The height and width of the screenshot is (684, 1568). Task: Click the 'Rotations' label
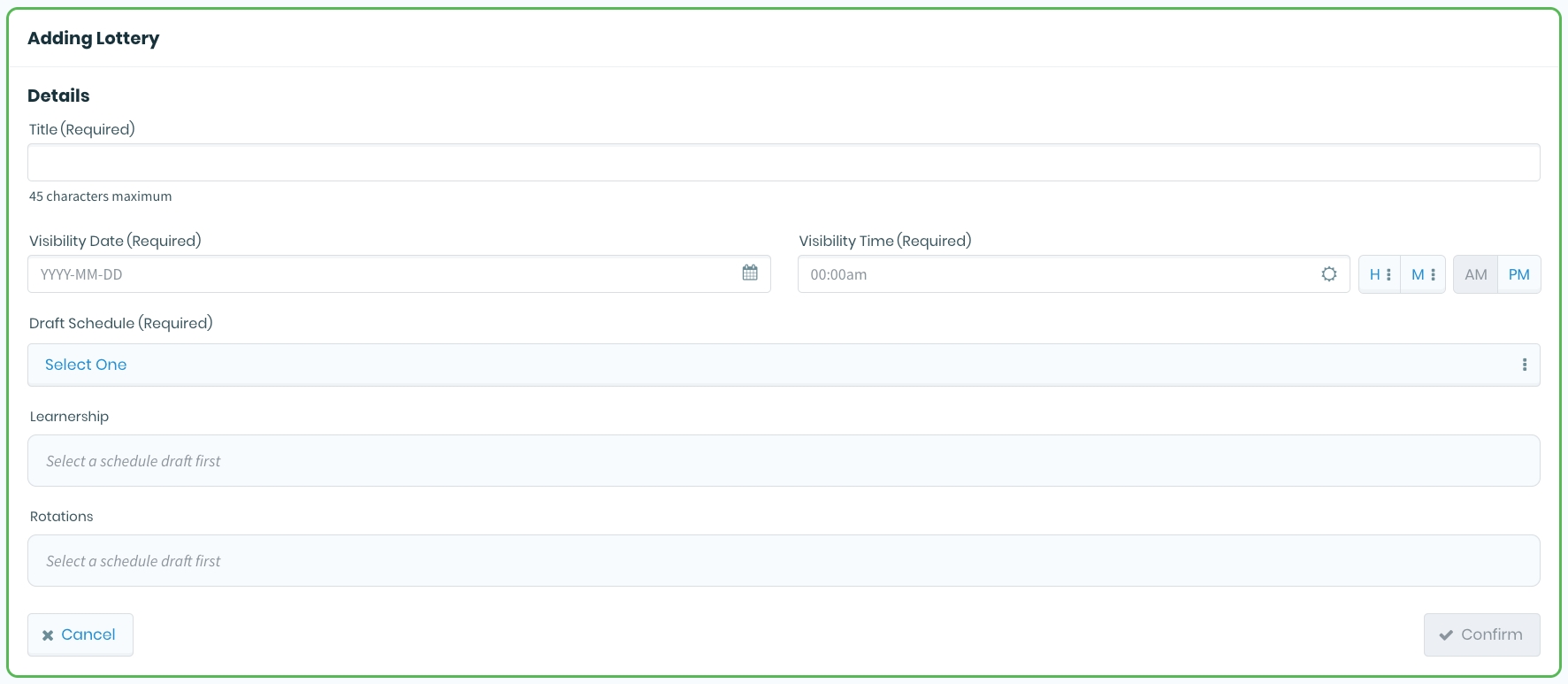point(61,517)
